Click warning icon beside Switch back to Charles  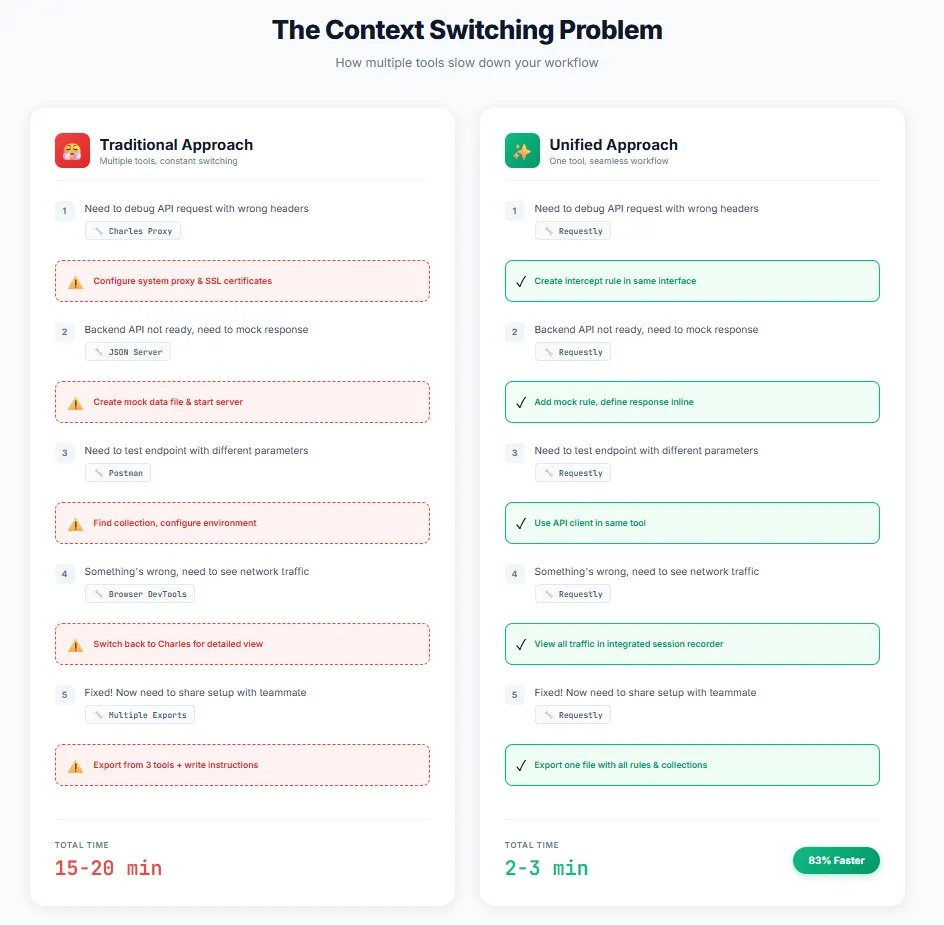75,645
